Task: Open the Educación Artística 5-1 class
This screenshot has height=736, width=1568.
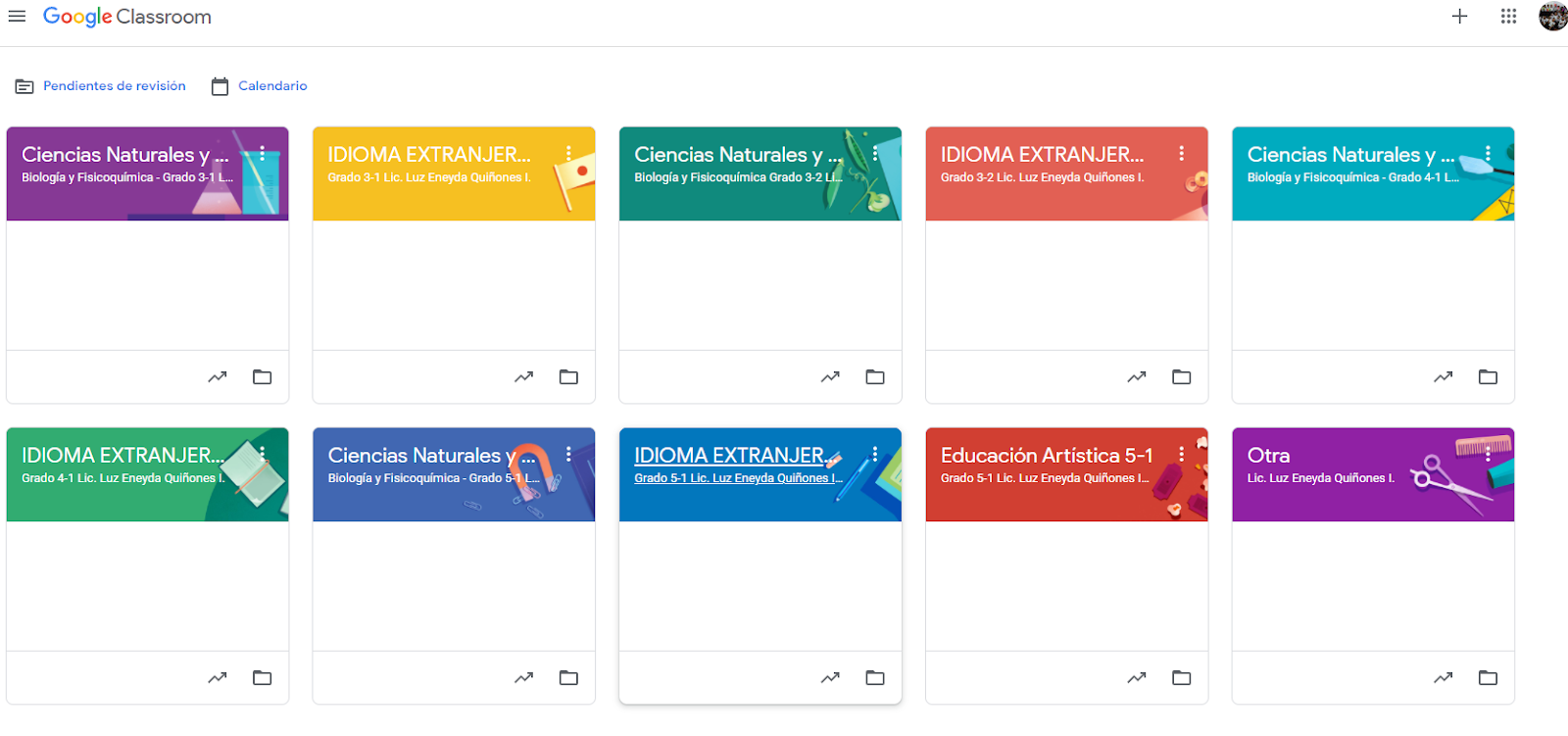Action: click(1046, 456)
